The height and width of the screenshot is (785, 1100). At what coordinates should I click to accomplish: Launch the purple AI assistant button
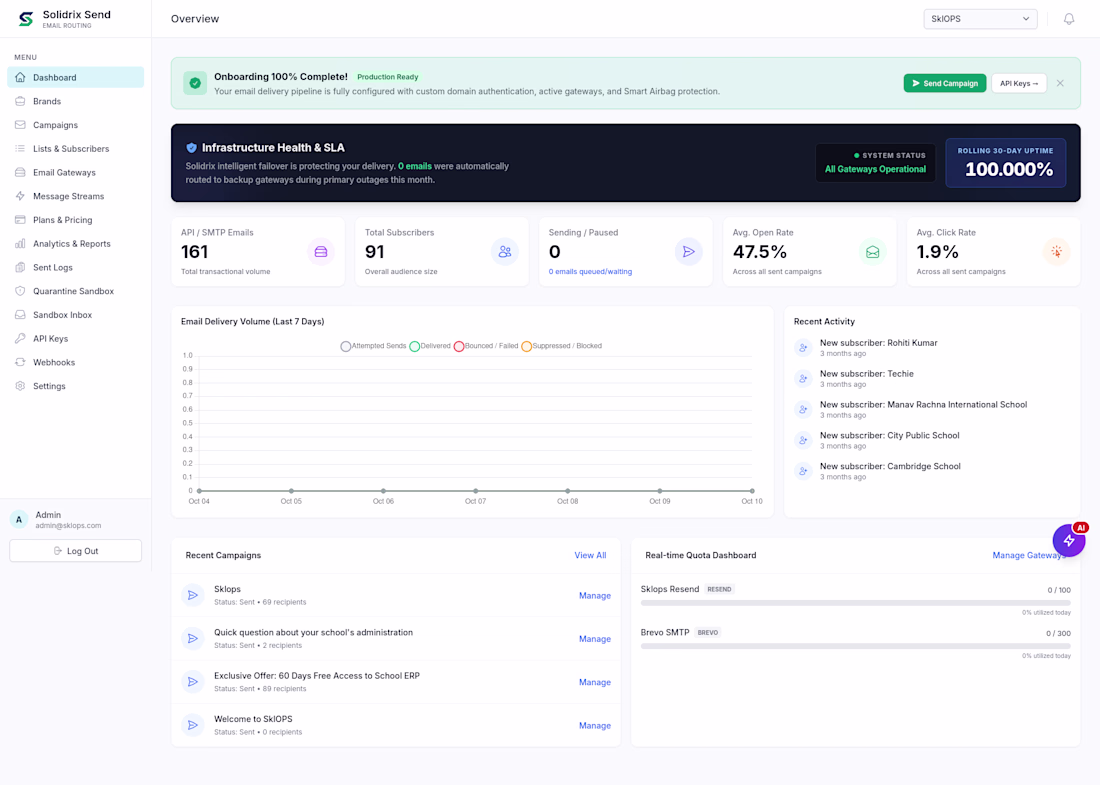tap(1068, 540)
